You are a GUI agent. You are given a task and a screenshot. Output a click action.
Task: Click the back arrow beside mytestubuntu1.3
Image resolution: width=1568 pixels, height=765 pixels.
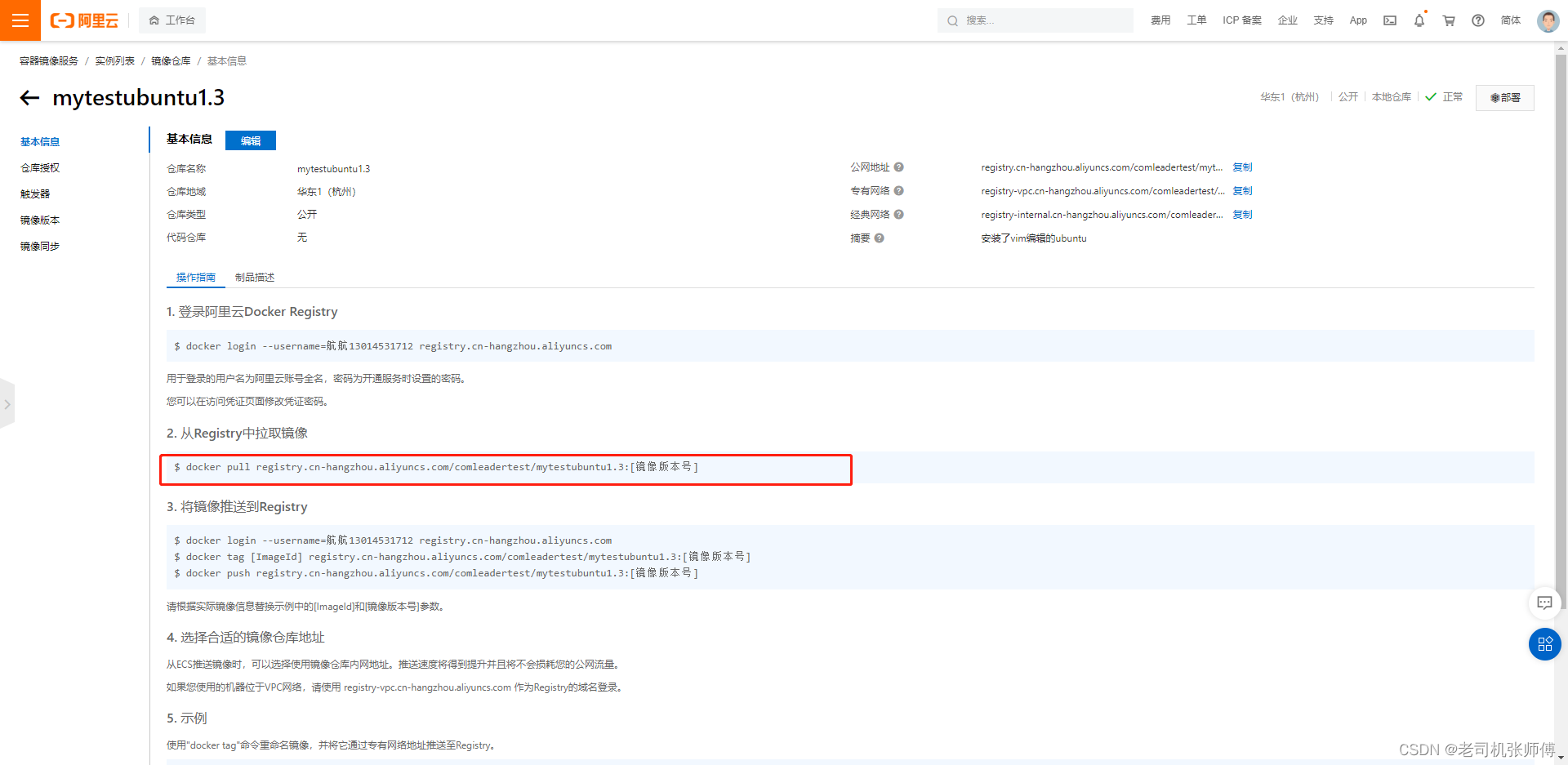coord(29,98)
